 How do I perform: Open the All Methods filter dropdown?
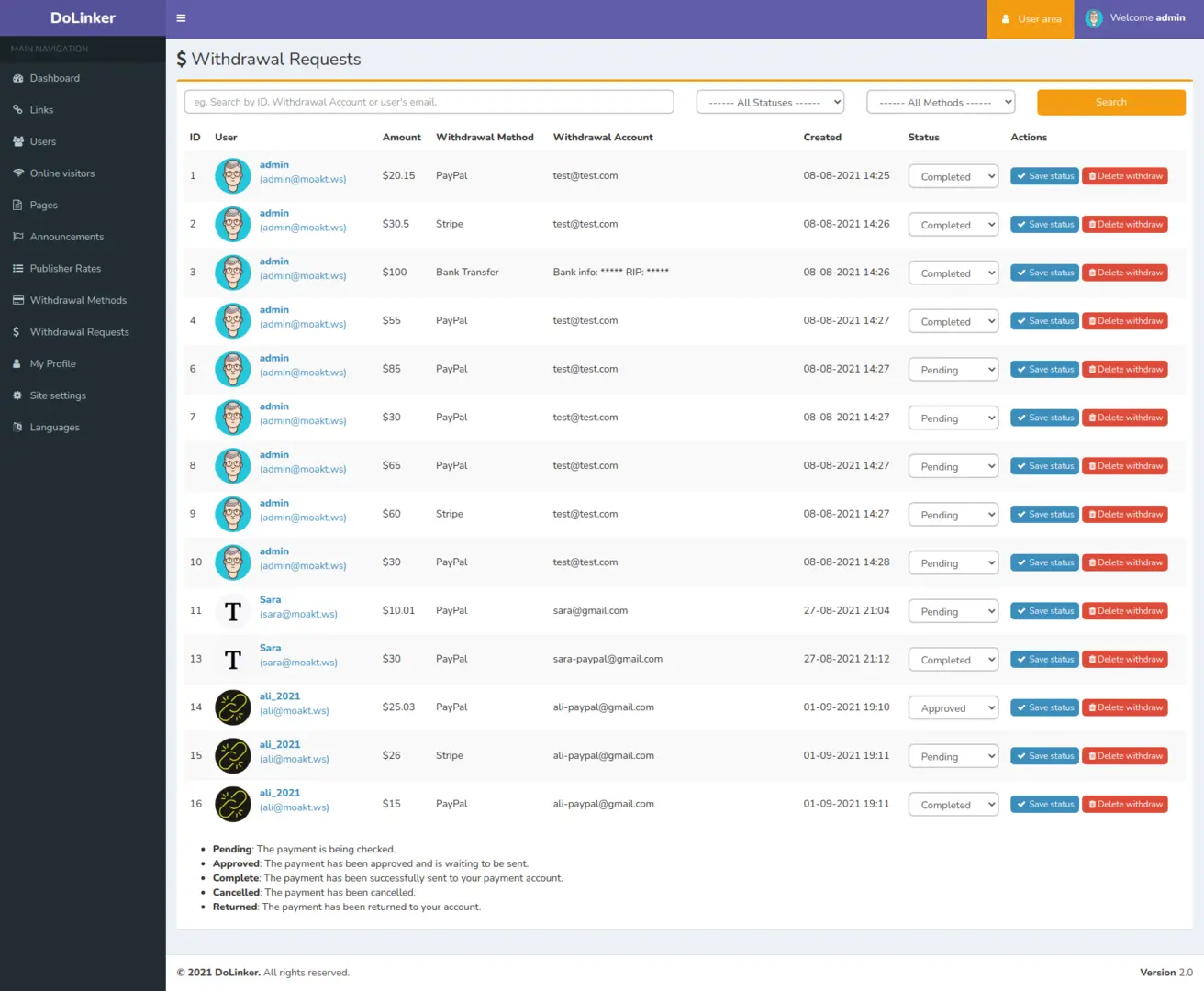[941, 102]
